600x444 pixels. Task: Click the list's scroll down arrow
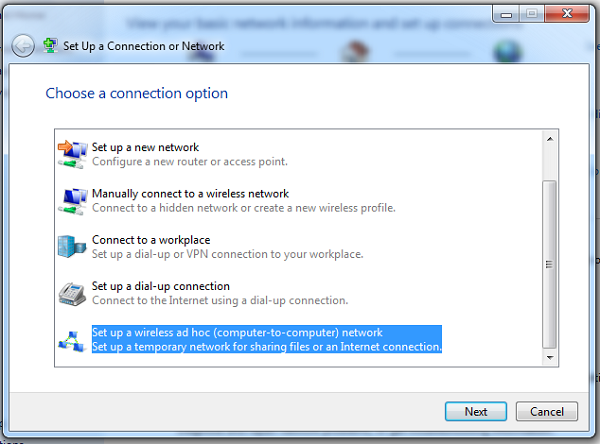[x=550, y=357]
